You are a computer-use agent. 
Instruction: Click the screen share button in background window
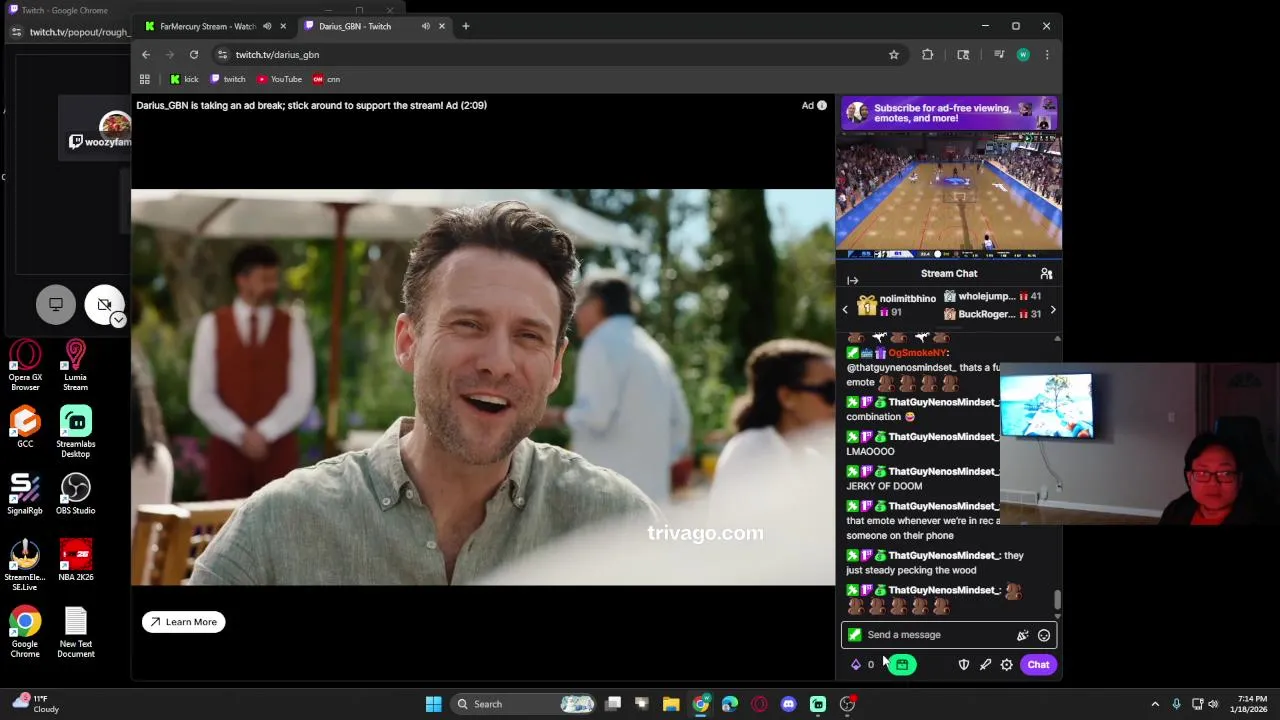pyautogui.click(x=56, y=305)
